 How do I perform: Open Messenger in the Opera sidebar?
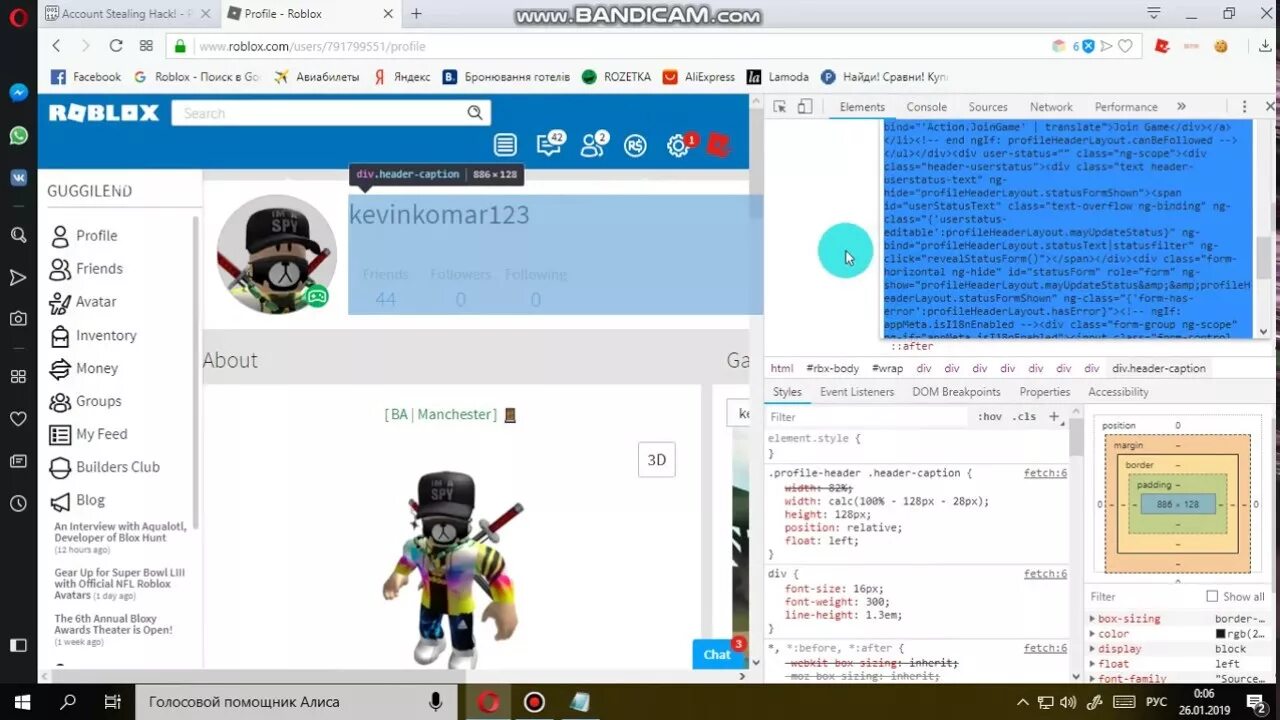tap(18, 92)
